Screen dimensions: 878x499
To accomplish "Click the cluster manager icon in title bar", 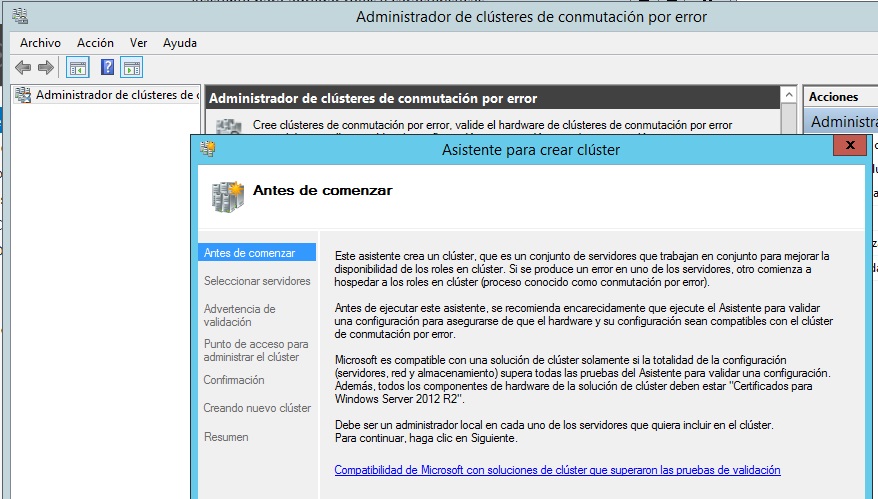I will 22,16.
